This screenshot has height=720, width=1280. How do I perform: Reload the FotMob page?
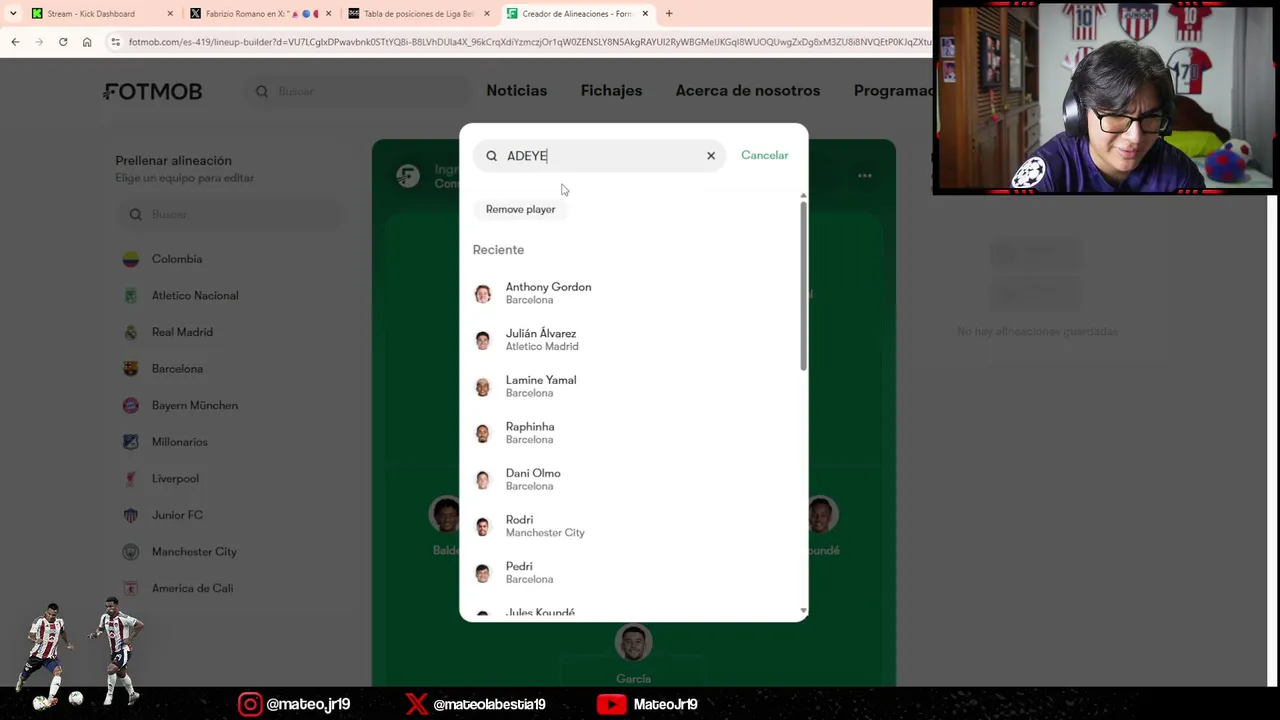pos(63,42)
